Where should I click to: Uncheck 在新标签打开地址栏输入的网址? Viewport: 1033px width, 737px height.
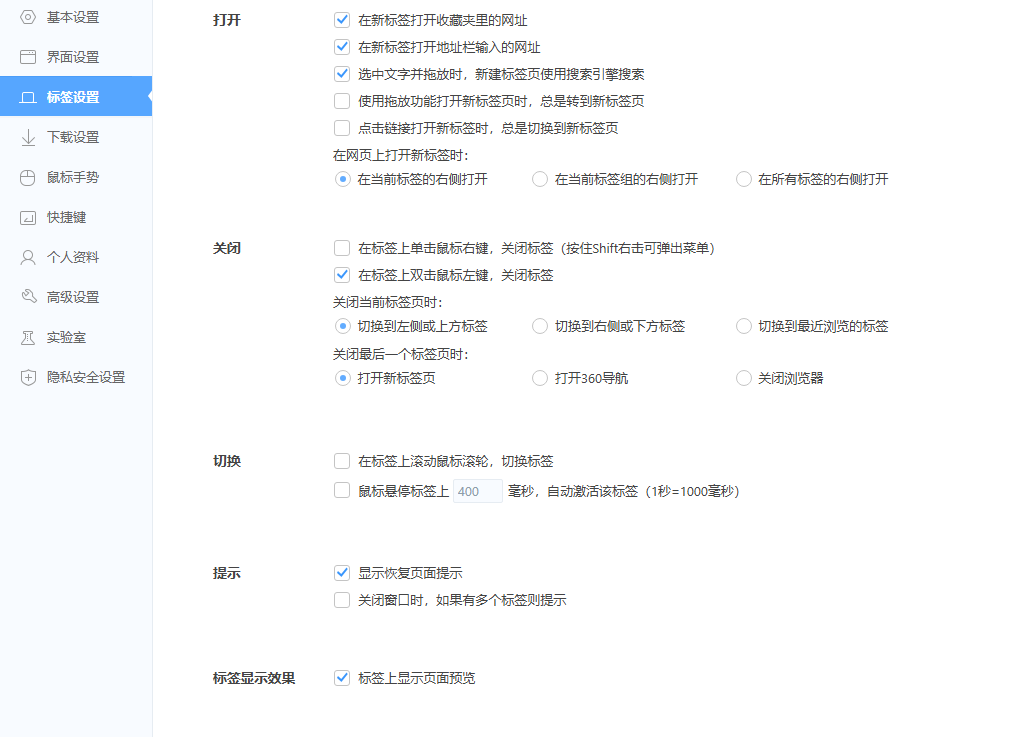pos(342,47)
